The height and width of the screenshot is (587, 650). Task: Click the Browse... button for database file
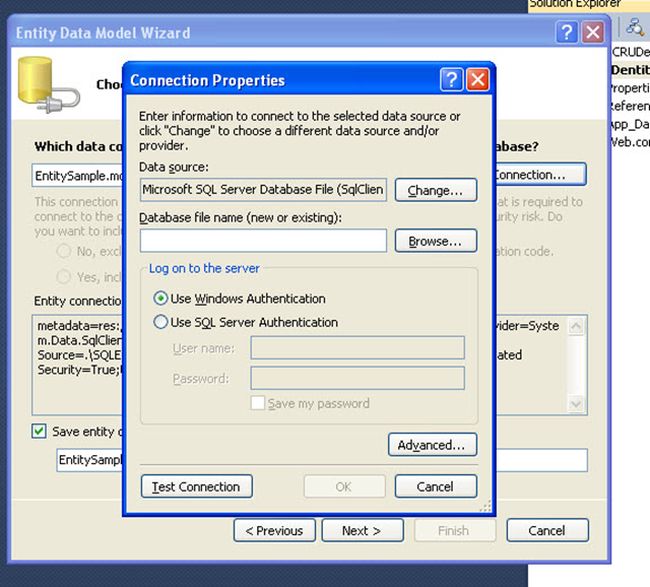point(436,241)
